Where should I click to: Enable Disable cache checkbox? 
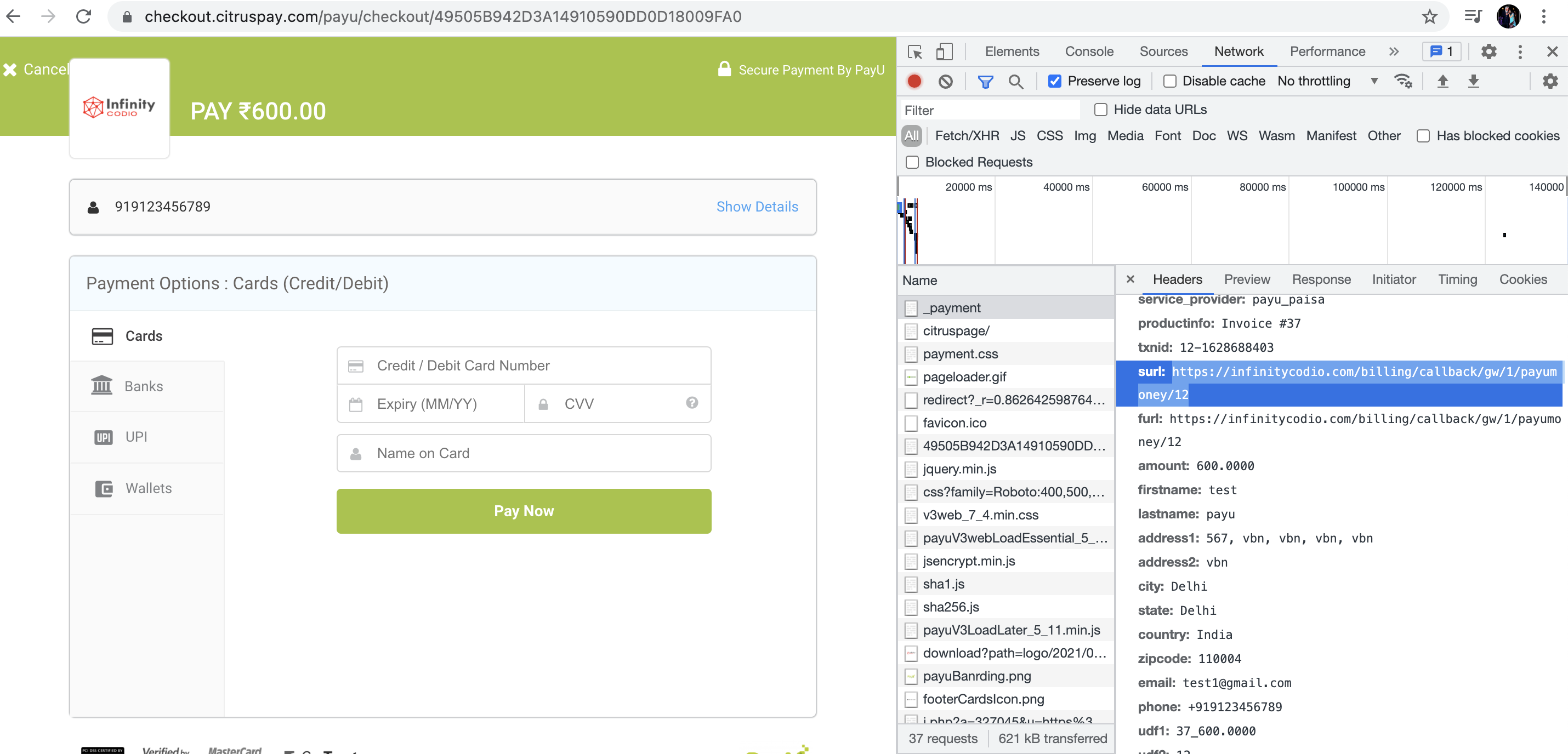(1169, 81)
